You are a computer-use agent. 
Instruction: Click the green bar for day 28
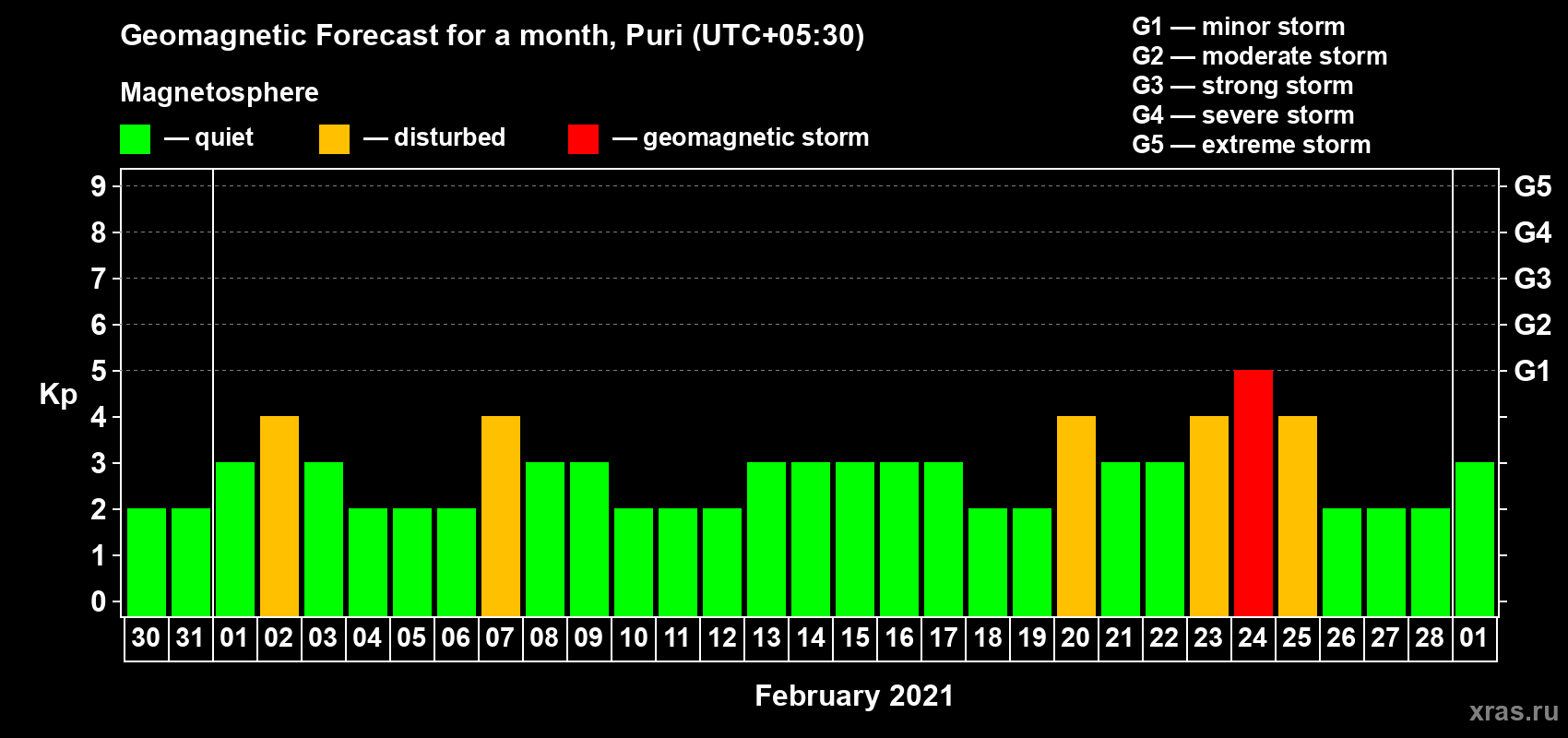[x=1431, y=563]
